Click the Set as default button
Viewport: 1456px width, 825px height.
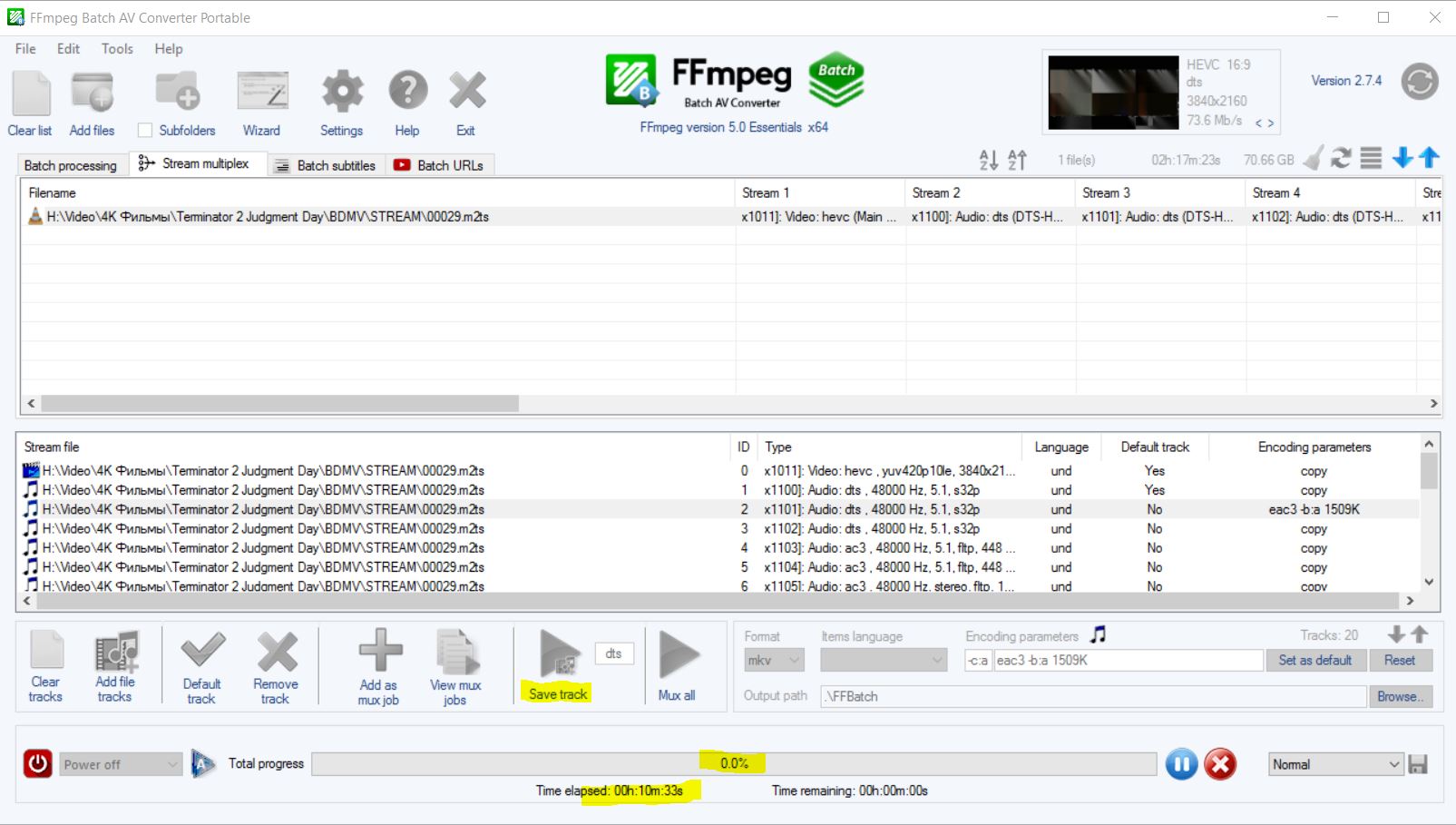click(1314, 661)
